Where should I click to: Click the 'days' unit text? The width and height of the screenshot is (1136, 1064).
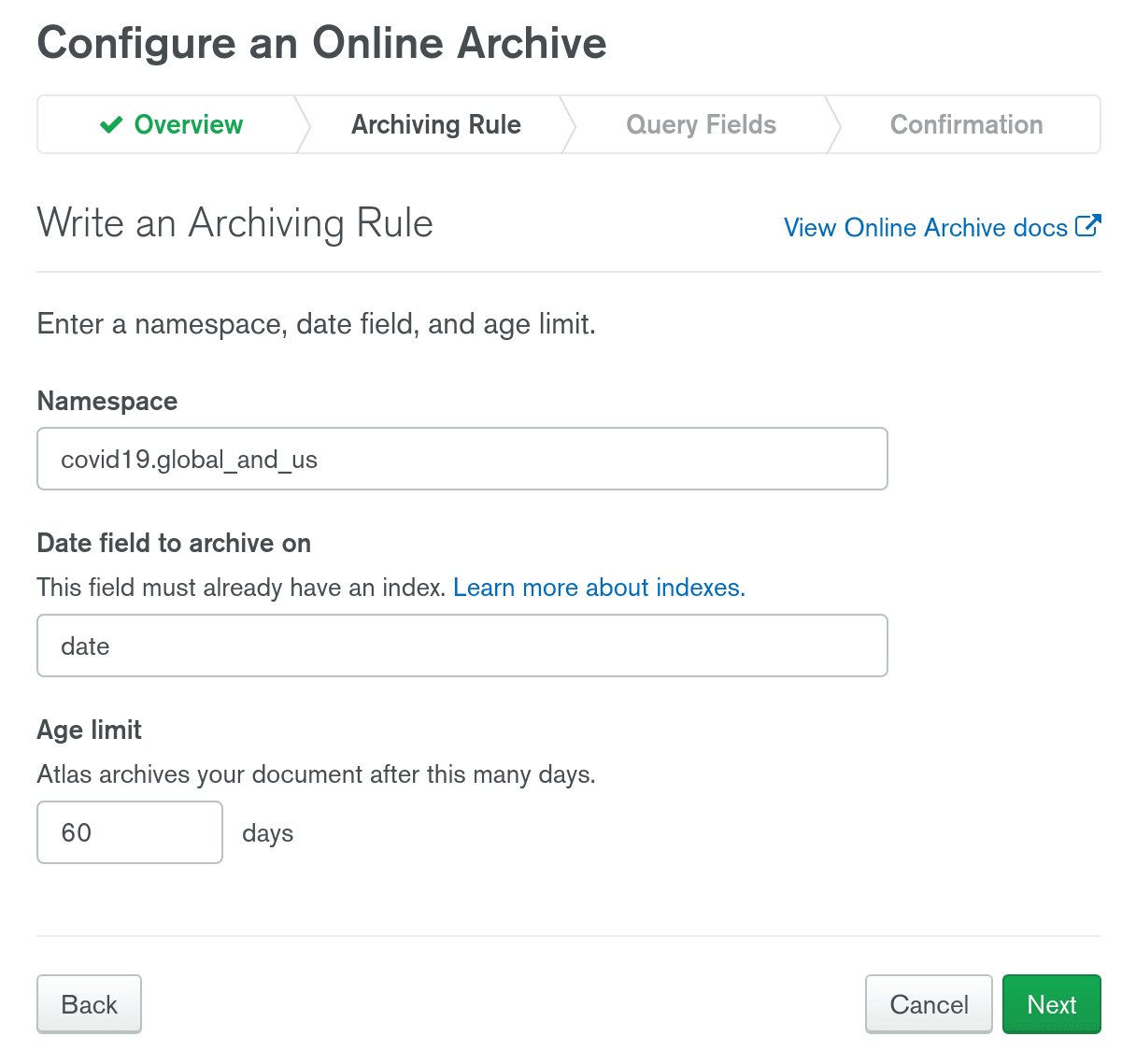click(267, 833)
